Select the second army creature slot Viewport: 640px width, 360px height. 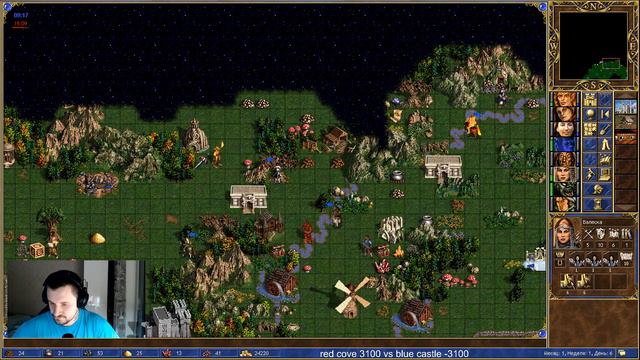tap(593, 259)
